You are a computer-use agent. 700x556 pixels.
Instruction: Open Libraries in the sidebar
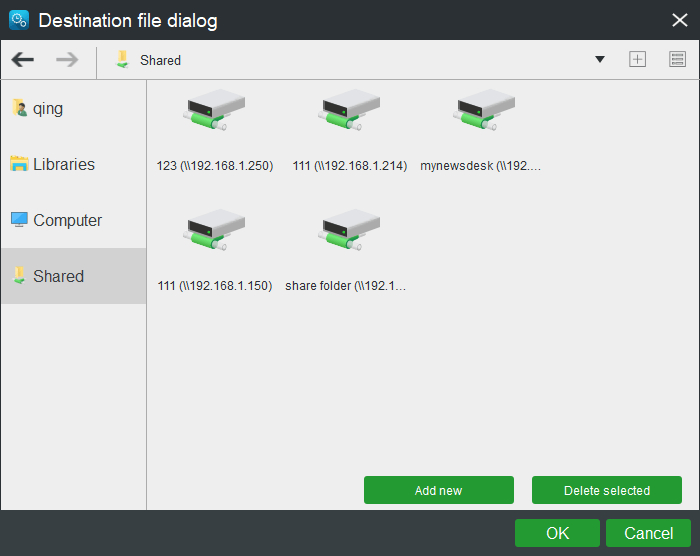pos(74,164)
